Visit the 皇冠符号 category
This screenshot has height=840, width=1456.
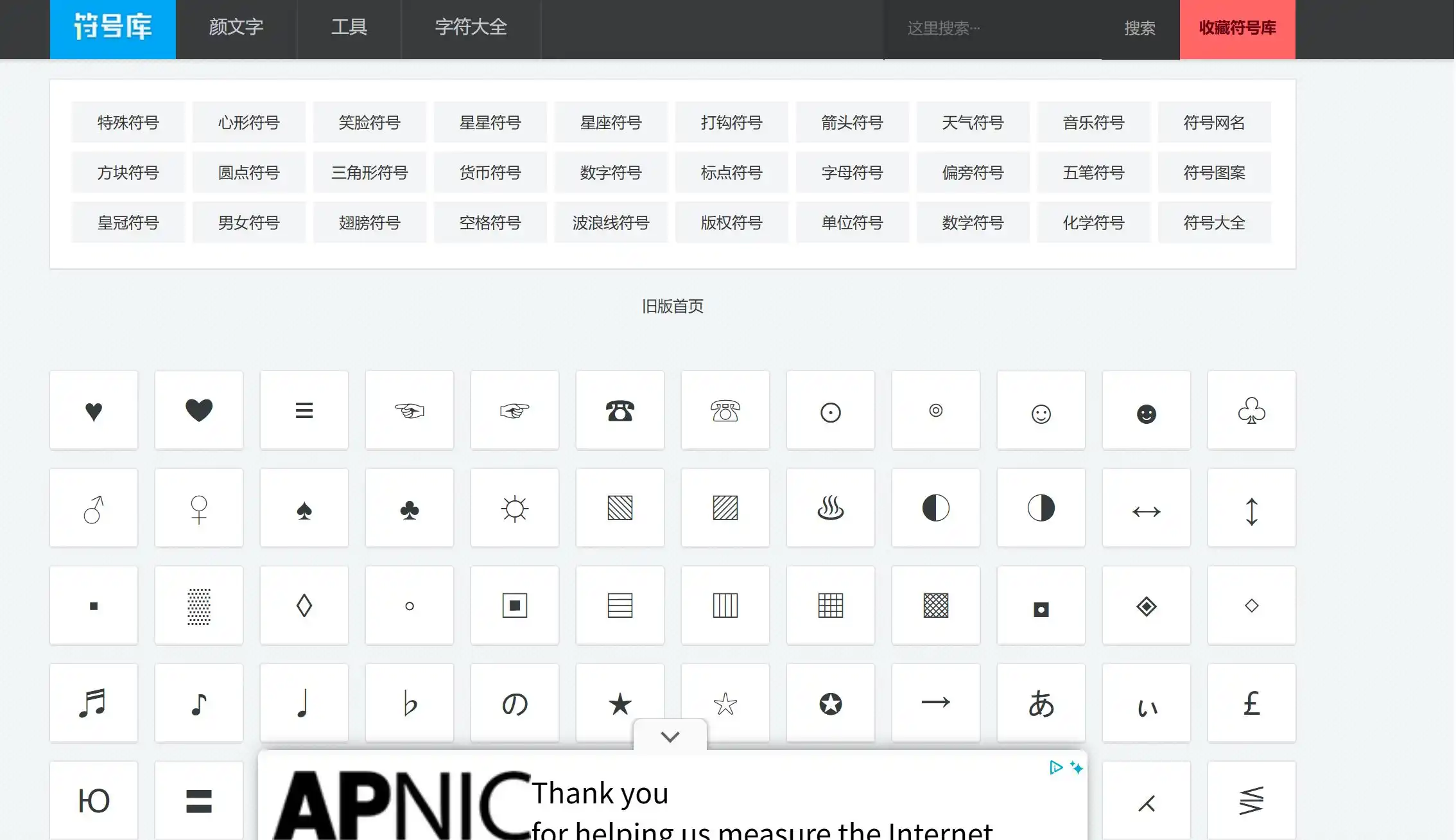(128, 222)
